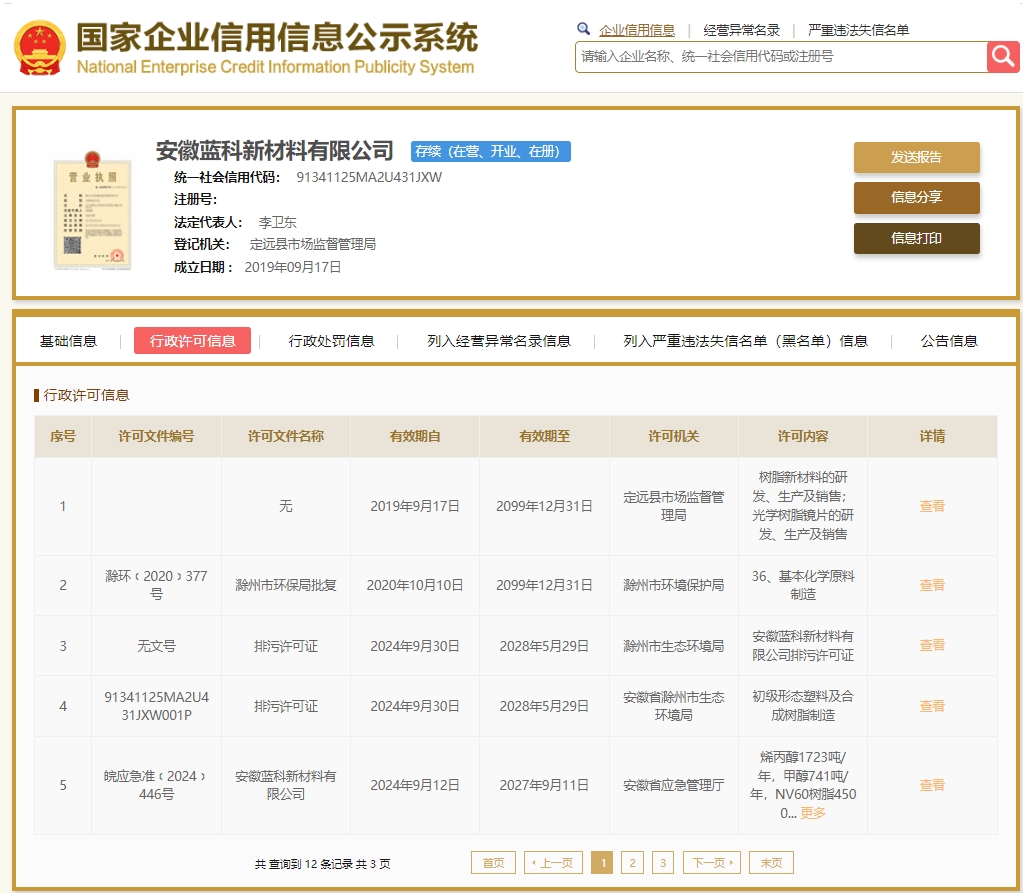Click 查看 for 91341125MA2U431JXW001P row

(x=932, y=706)
